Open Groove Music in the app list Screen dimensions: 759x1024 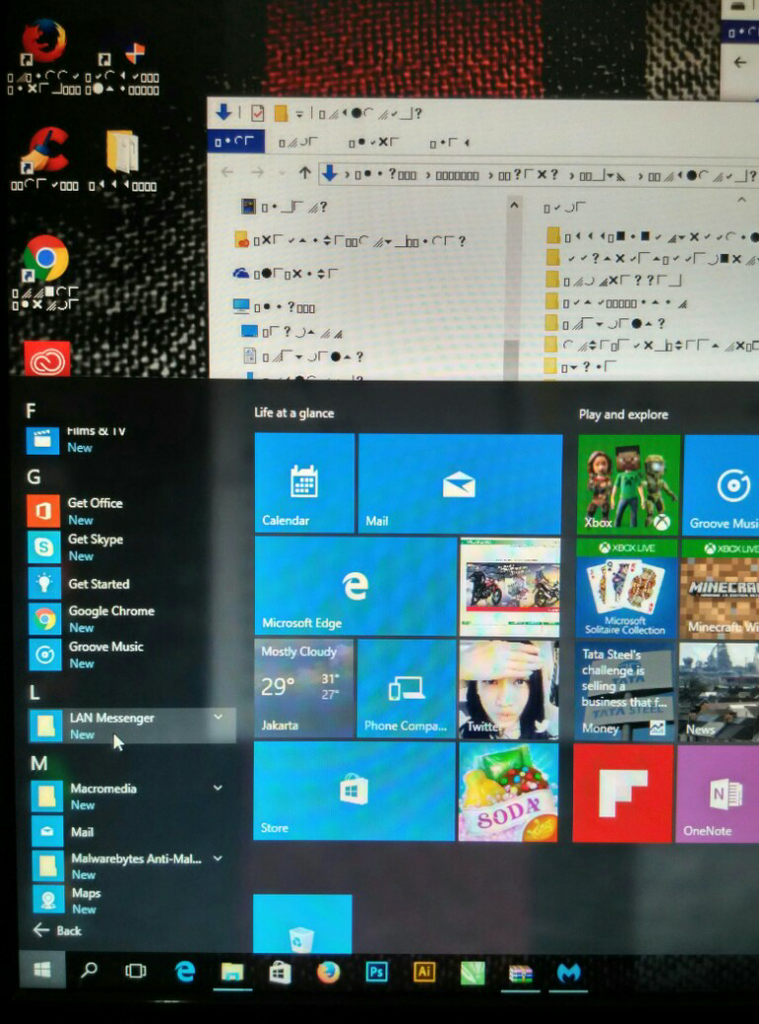(x=131, y=654)
